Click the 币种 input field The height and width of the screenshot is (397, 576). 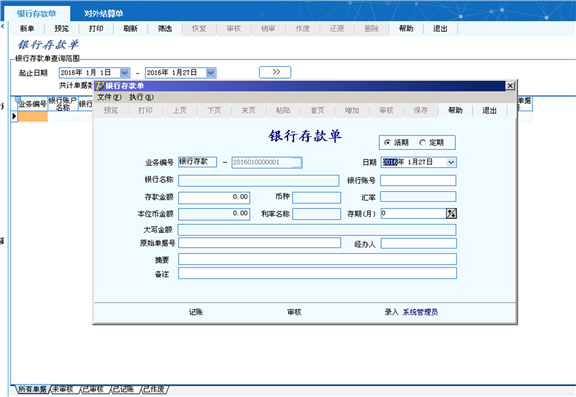(317, 197)
